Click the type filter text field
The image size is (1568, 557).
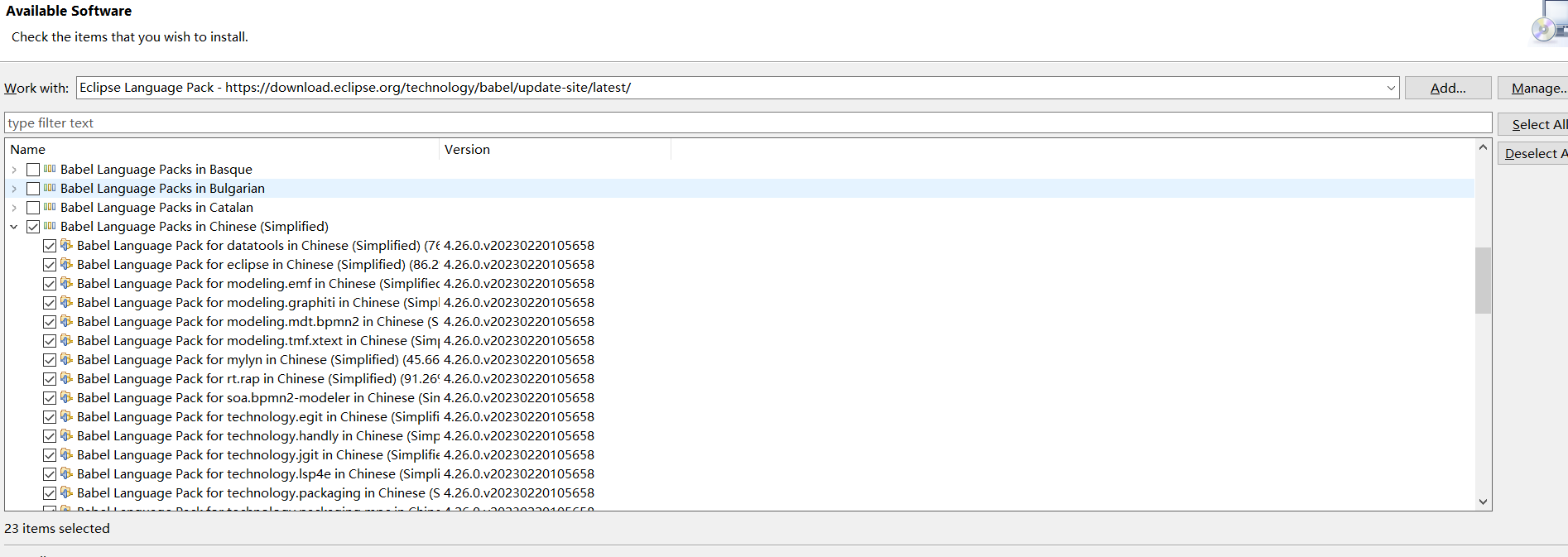coord(748,123)
